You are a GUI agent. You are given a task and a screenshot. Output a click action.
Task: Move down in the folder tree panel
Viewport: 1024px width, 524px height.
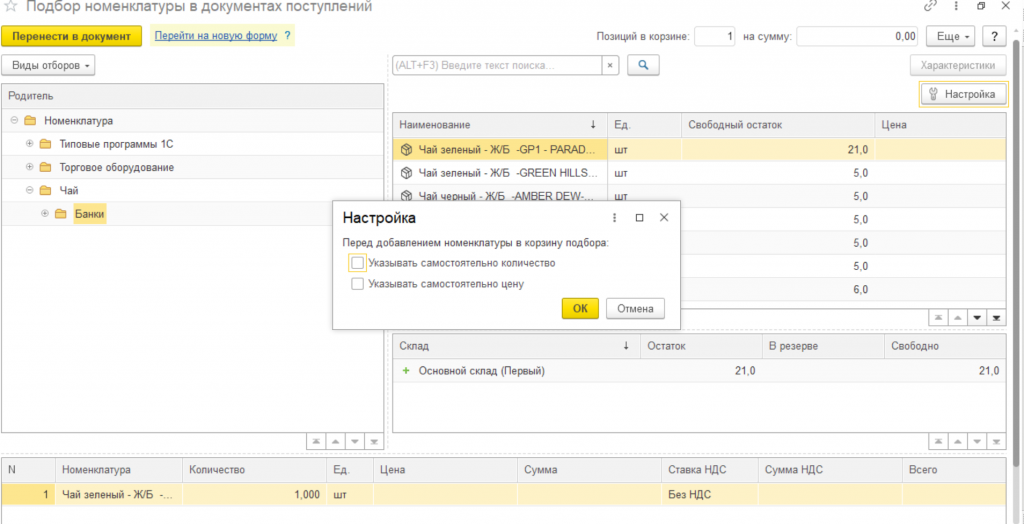click(x=355, y=441)
